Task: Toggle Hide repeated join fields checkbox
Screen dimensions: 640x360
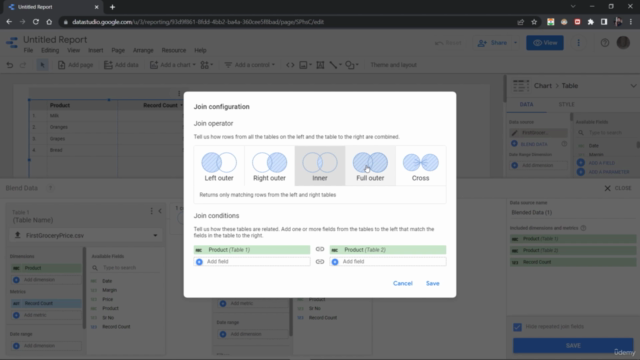Action: click(517, 327)
